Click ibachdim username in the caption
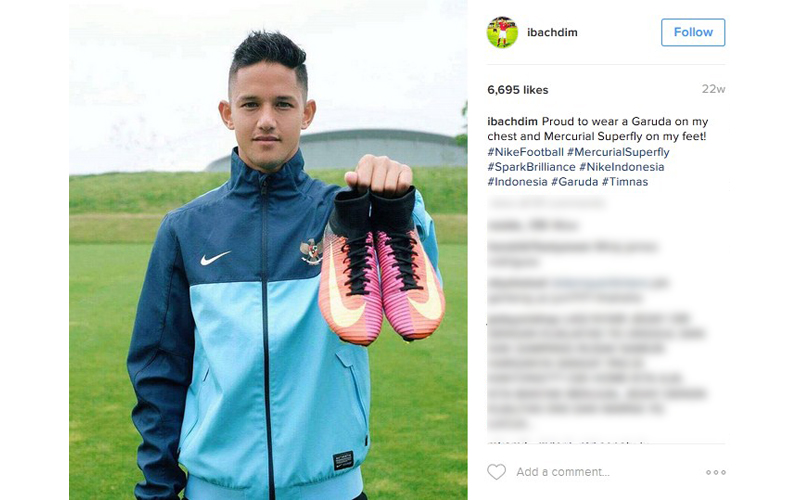This screenshot has width=800, height=500. 512,121
